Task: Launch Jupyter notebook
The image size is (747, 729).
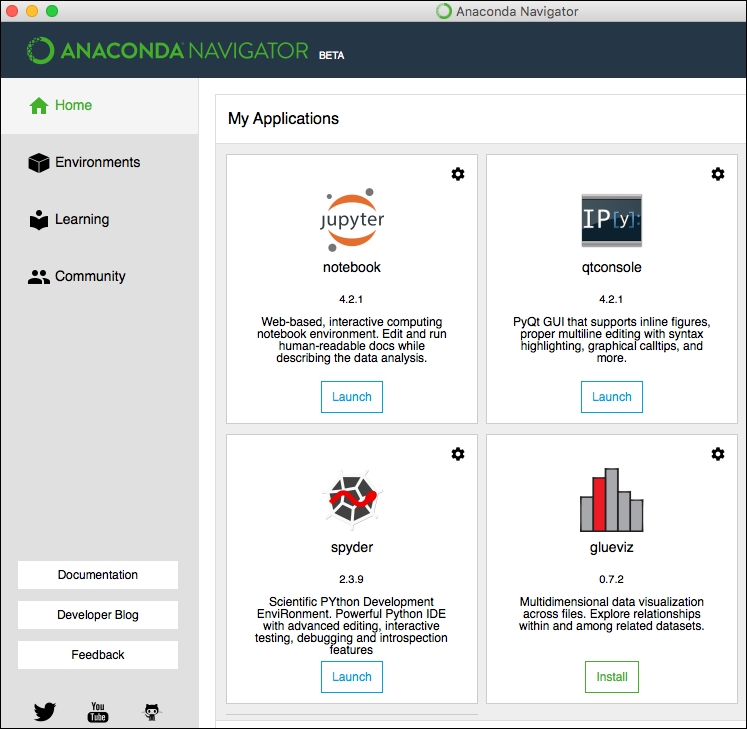Action: 352,397
